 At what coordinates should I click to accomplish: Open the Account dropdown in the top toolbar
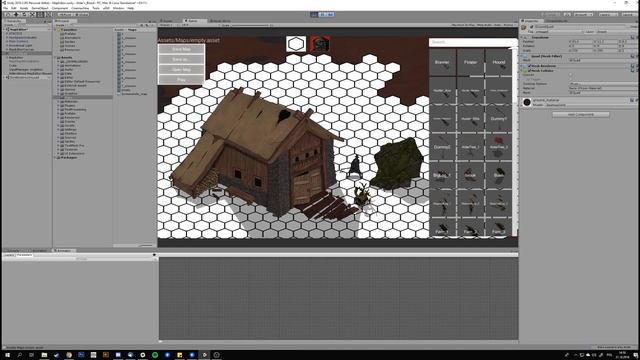click(583, 14)
